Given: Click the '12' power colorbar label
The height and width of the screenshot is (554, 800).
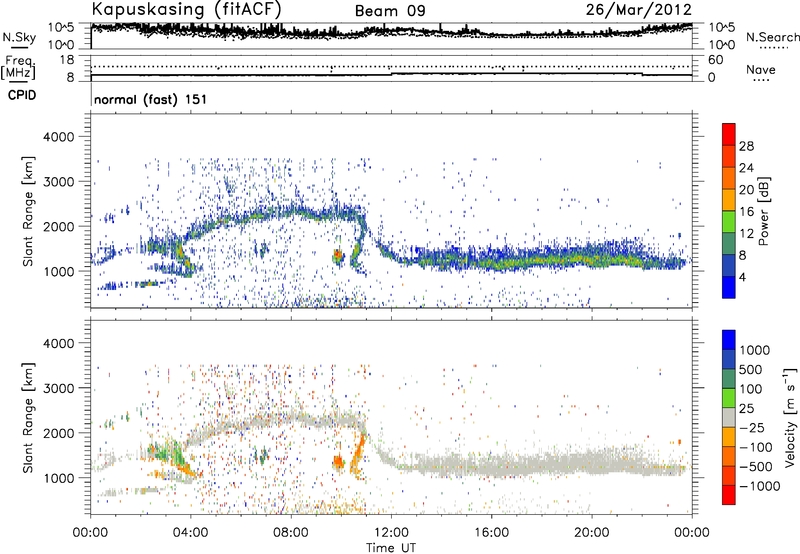Looking at the screenshot, I should pos(746,234).
